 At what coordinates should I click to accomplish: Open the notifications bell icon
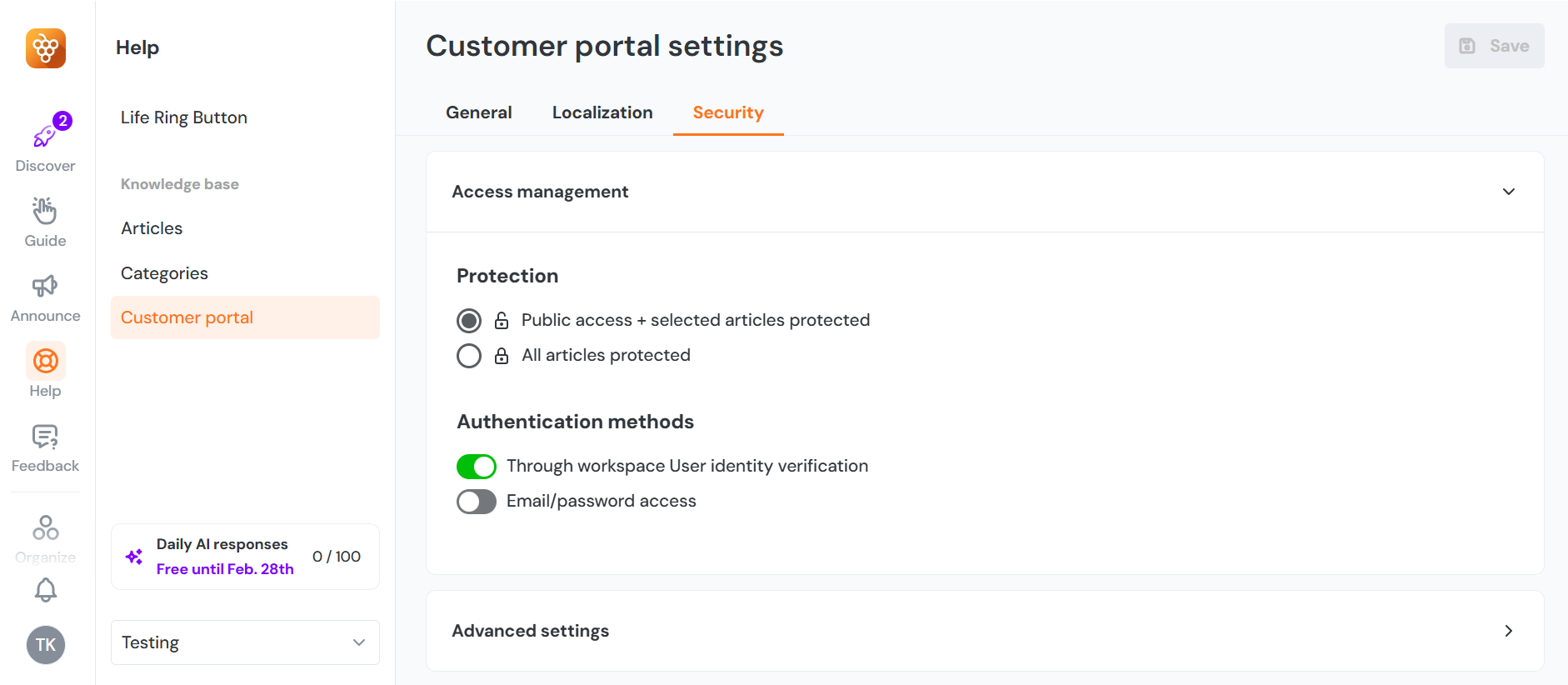pyautogui.click(x=45, y=590)
